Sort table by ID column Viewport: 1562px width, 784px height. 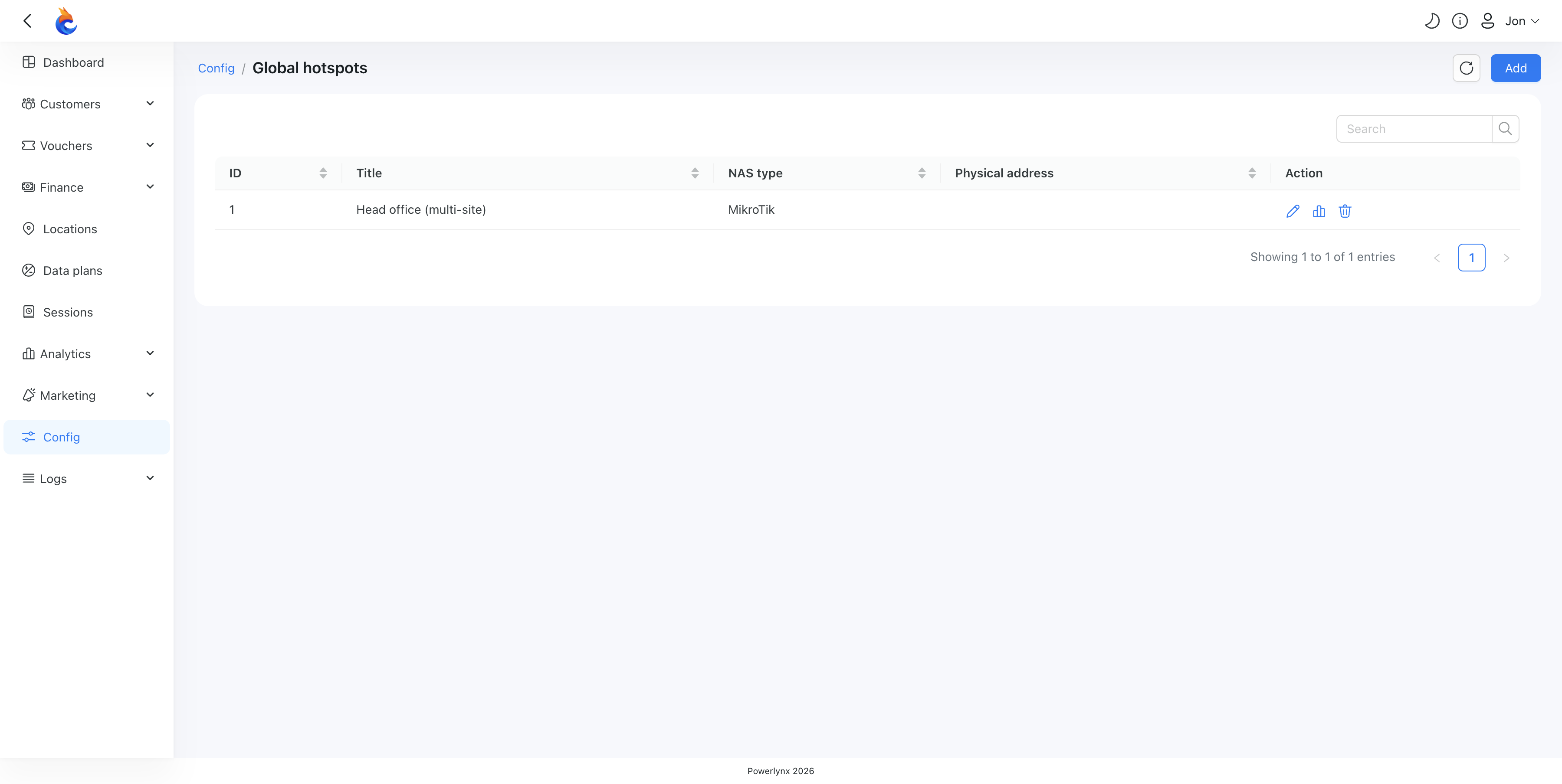click(x=322, y=173)
